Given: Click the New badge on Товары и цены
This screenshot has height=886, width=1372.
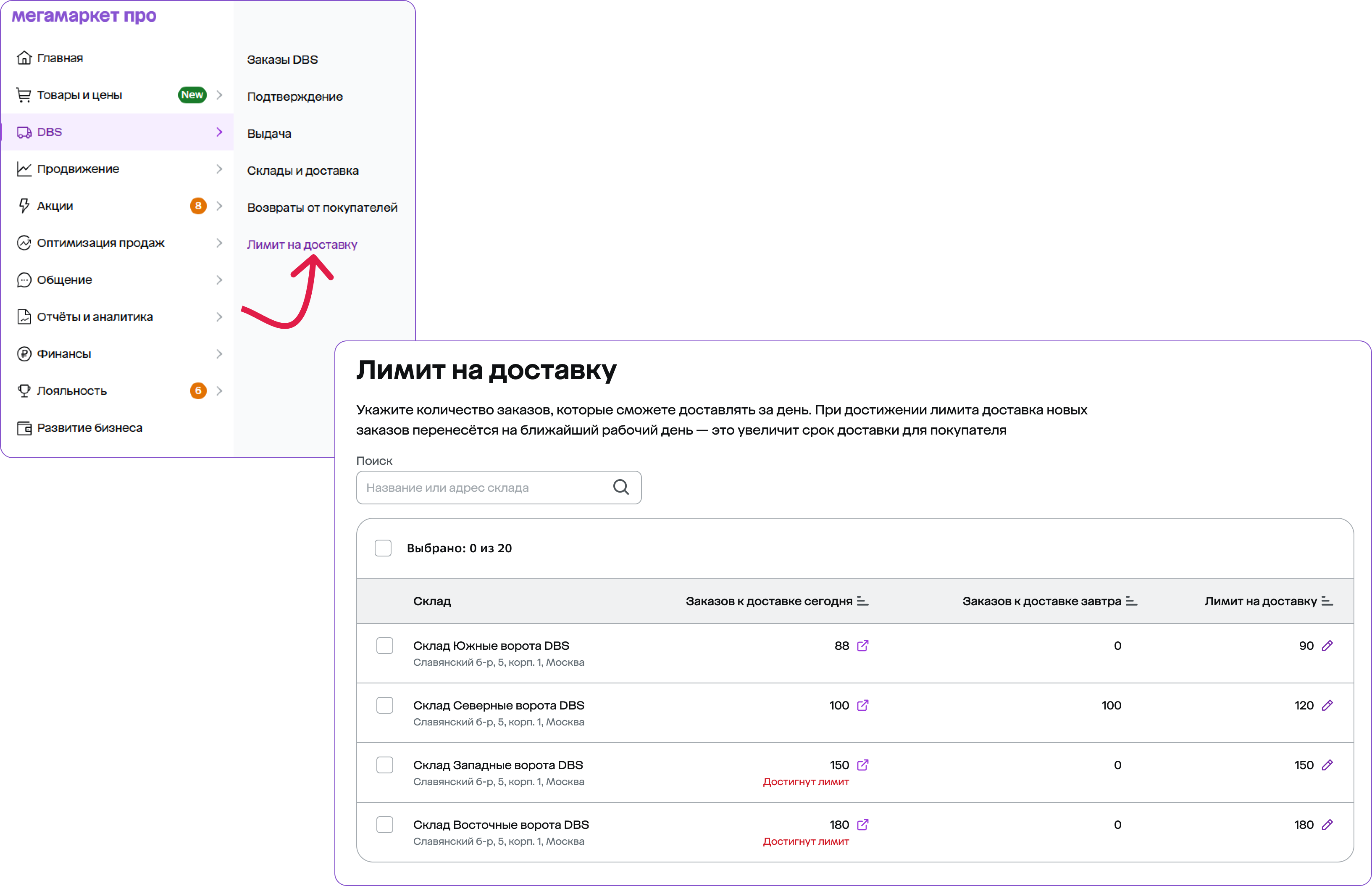Looking at the screenshot, I should click(192, 95).
